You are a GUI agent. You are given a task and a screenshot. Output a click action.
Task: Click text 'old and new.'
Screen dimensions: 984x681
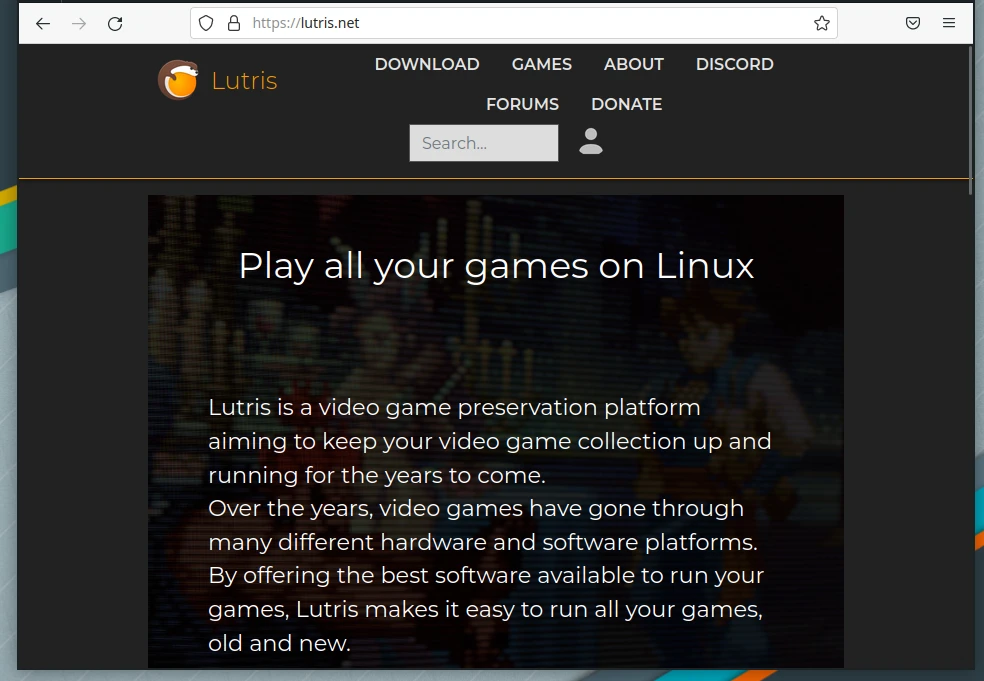pyautogui.click(x=279, y=643)
